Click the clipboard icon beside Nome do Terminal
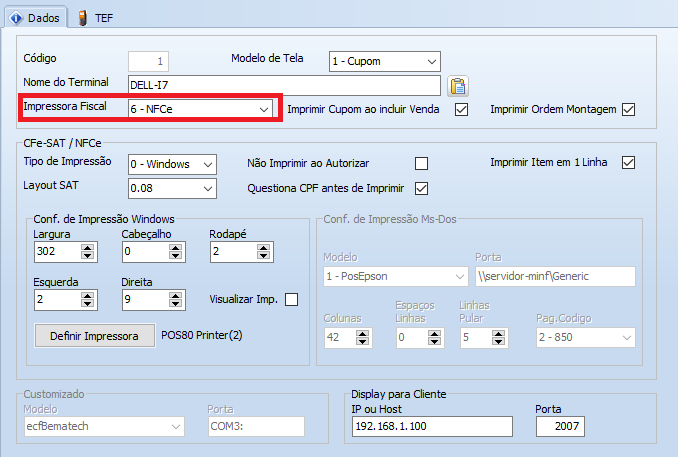This screenshot has height=457, width=679. (458, 85)
